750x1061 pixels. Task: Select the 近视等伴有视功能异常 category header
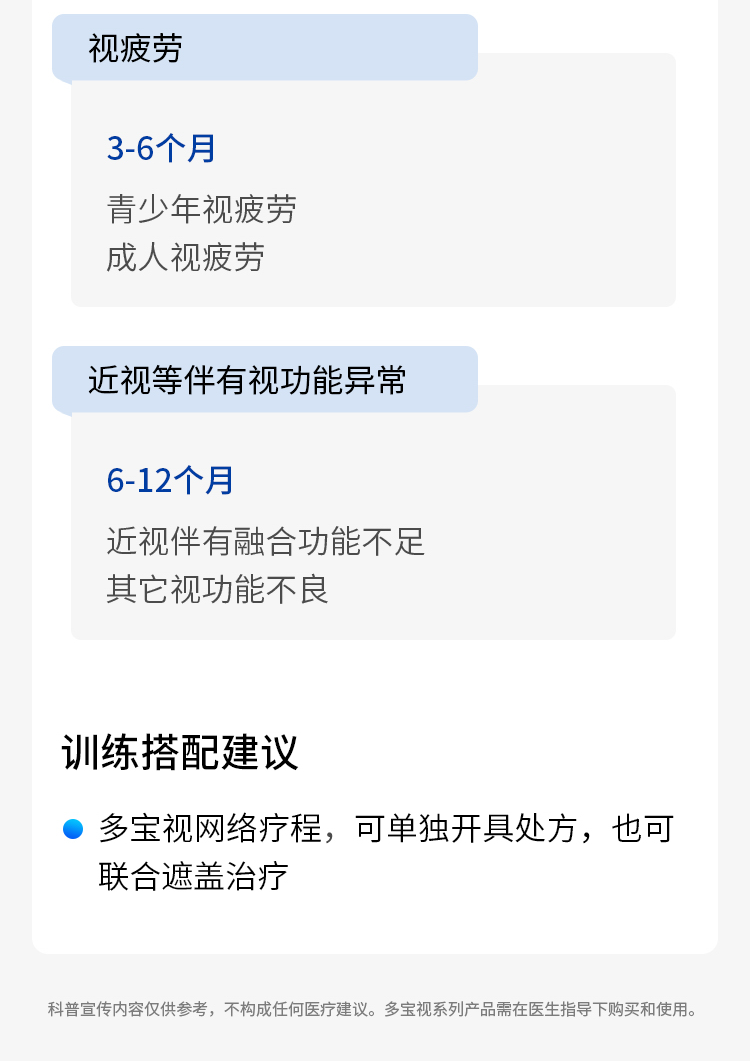tap(247, 380)
